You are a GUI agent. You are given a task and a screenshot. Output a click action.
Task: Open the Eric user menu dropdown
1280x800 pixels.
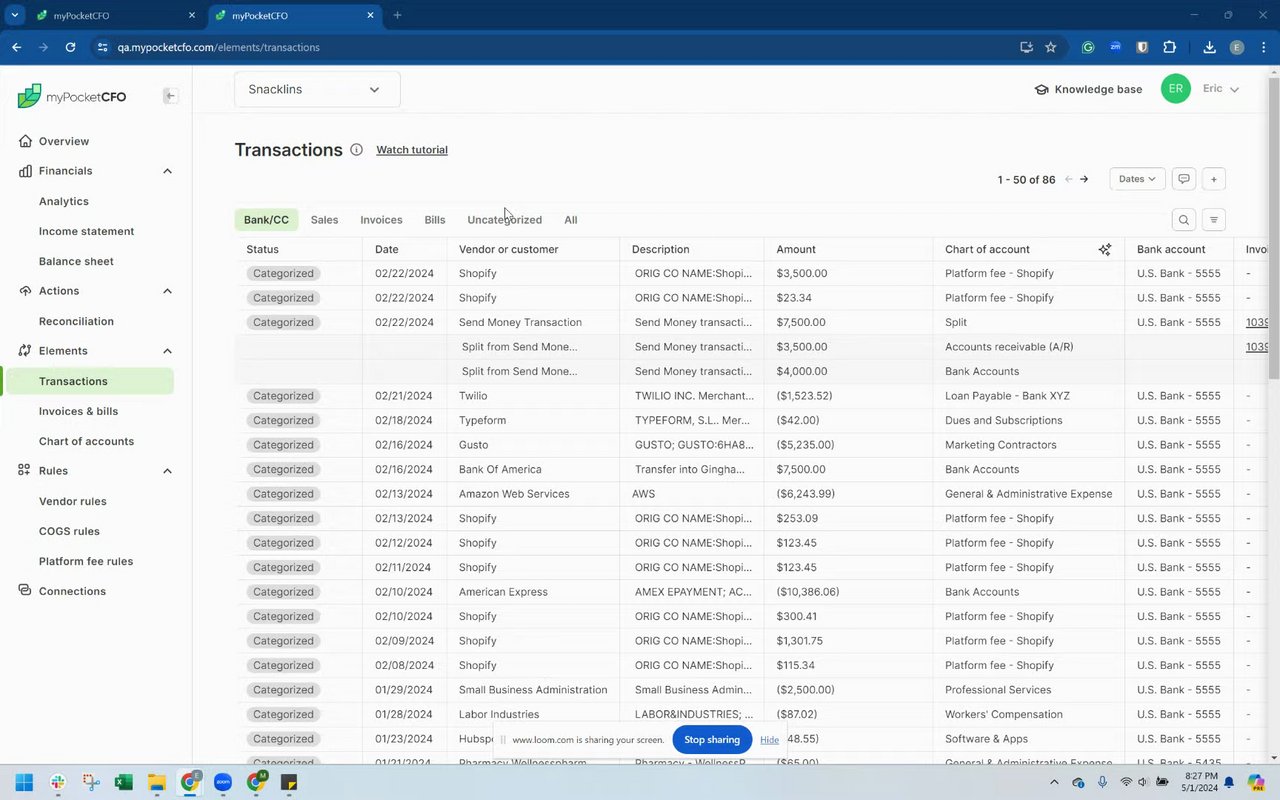click(1220, 89)
